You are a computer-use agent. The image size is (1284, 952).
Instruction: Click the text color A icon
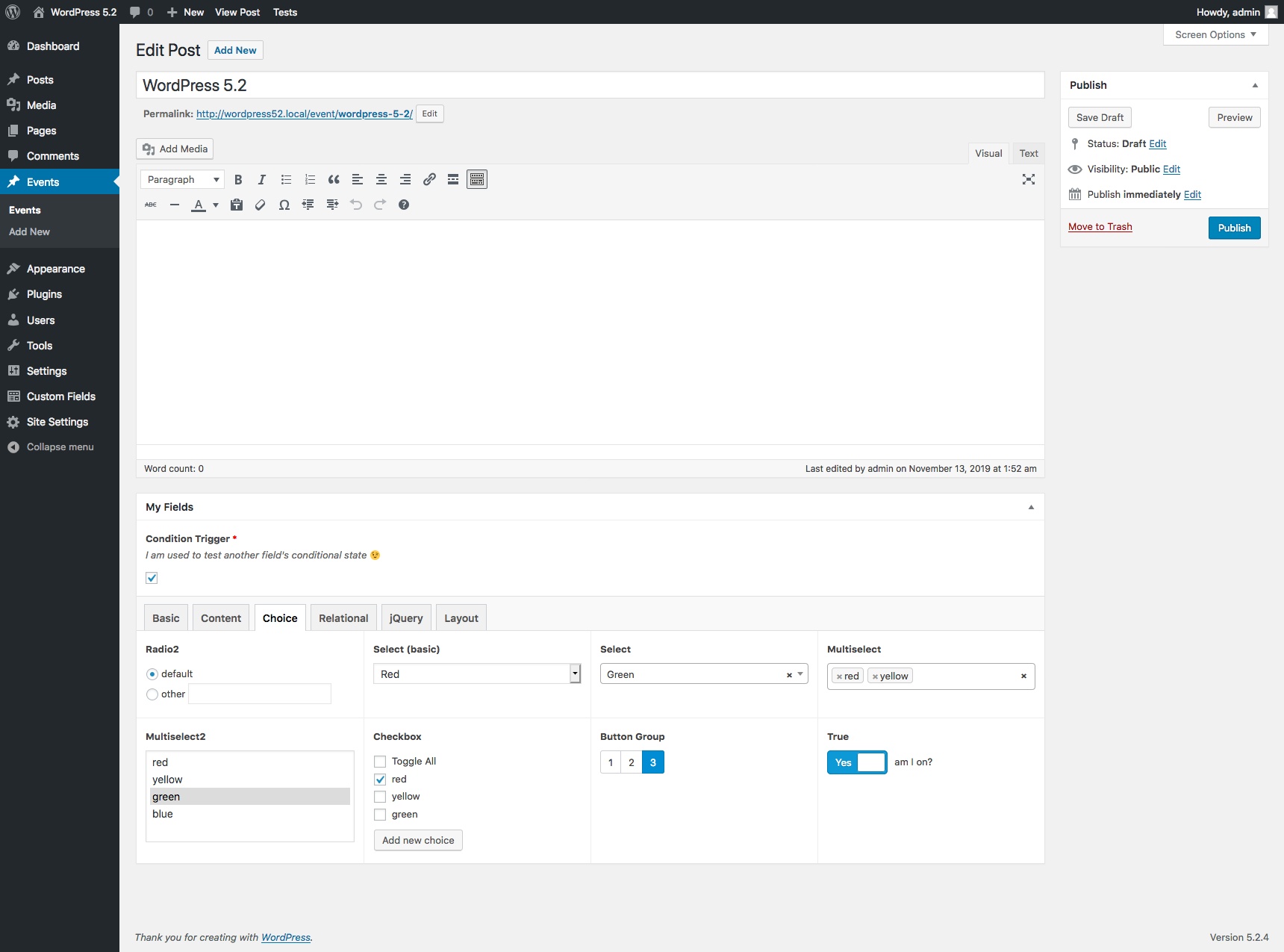(x=199, y=205)
